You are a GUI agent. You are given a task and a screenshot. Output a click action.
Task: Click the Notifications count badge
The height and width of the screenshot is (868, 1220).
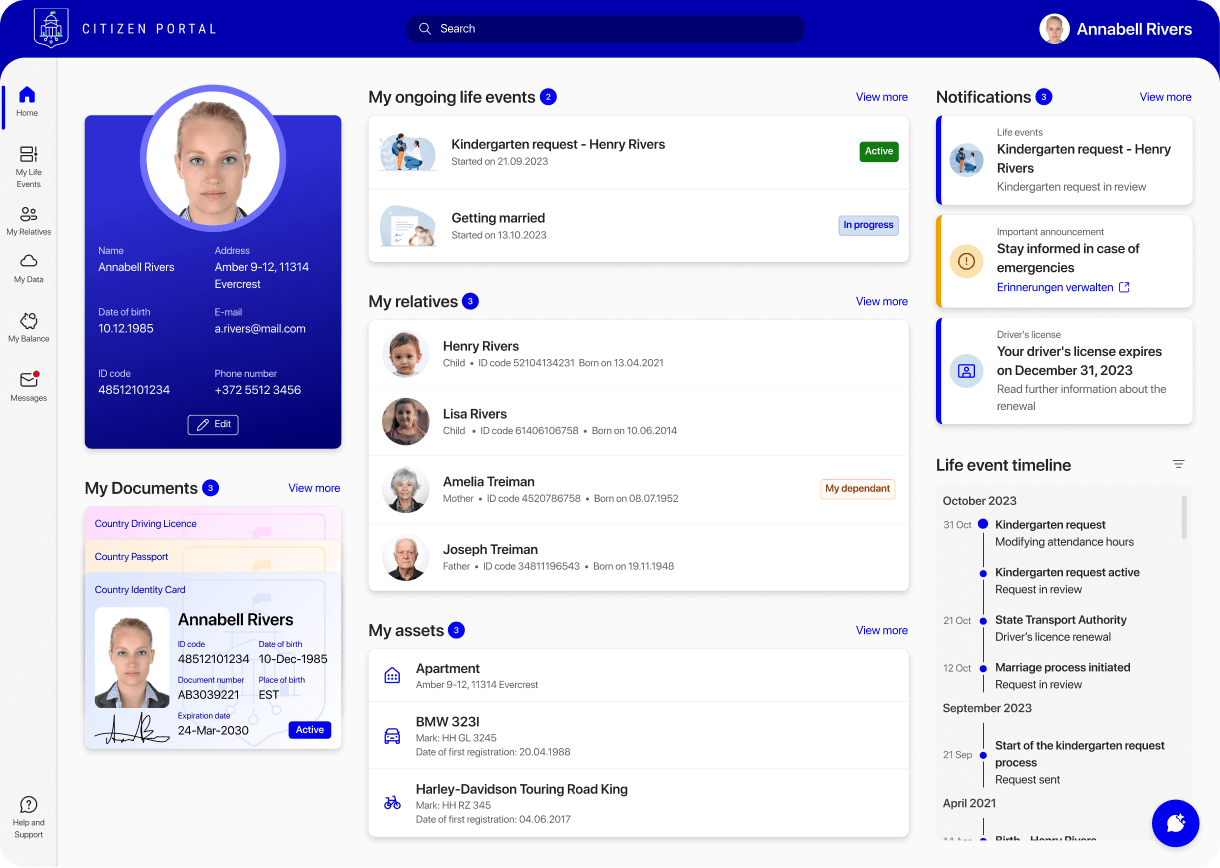1044,97
